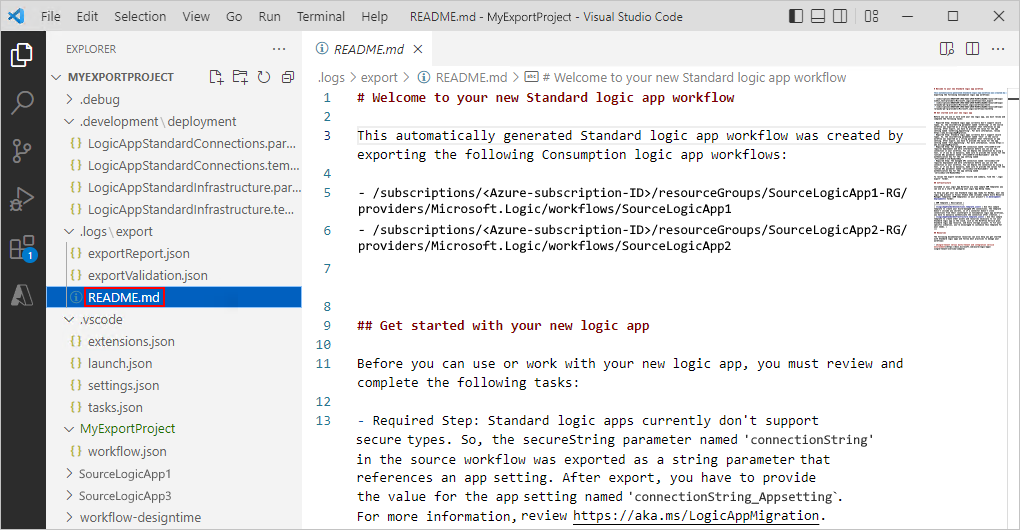Refresh the Explorer file tree

click(263, 77)
